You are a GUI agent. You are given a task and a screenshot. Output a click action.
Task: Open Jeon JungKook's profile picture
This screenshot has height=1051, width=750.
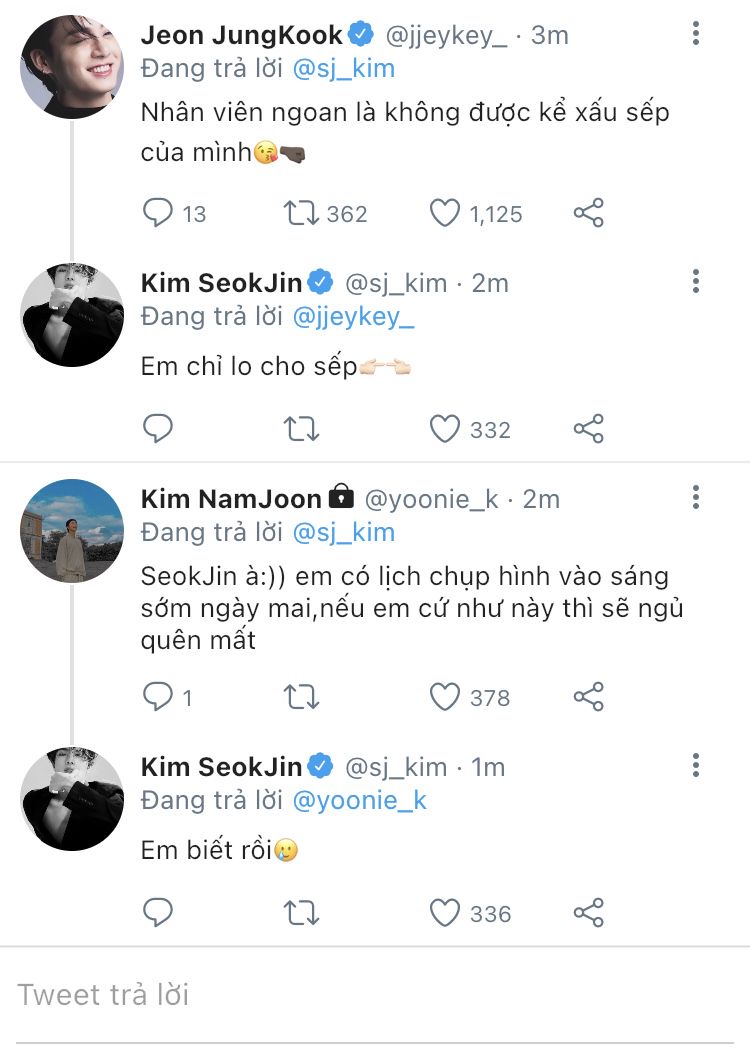tap(72, 67)
